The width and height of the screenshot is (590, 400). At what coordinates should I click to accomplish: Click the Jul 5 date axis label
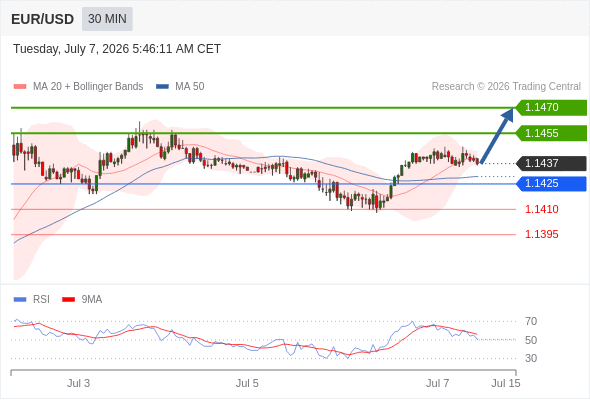(x=247, y=383)
